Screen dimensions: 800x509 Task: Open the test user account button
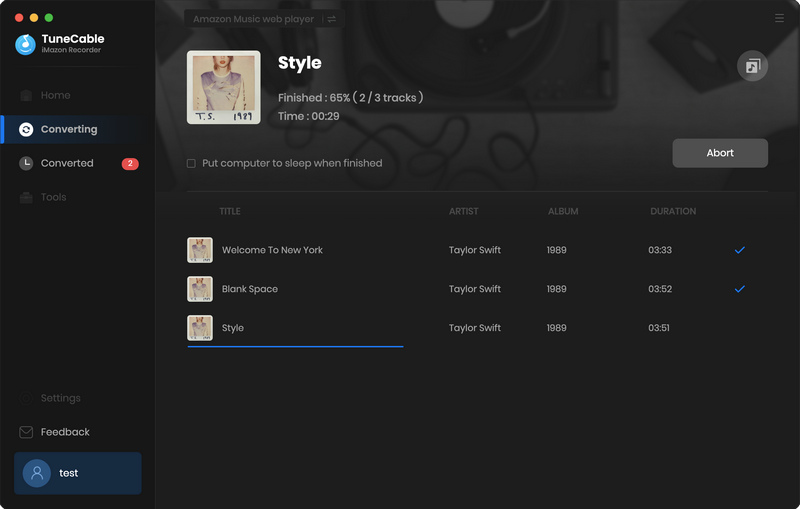pyautogui.click(x=78, y=473)
